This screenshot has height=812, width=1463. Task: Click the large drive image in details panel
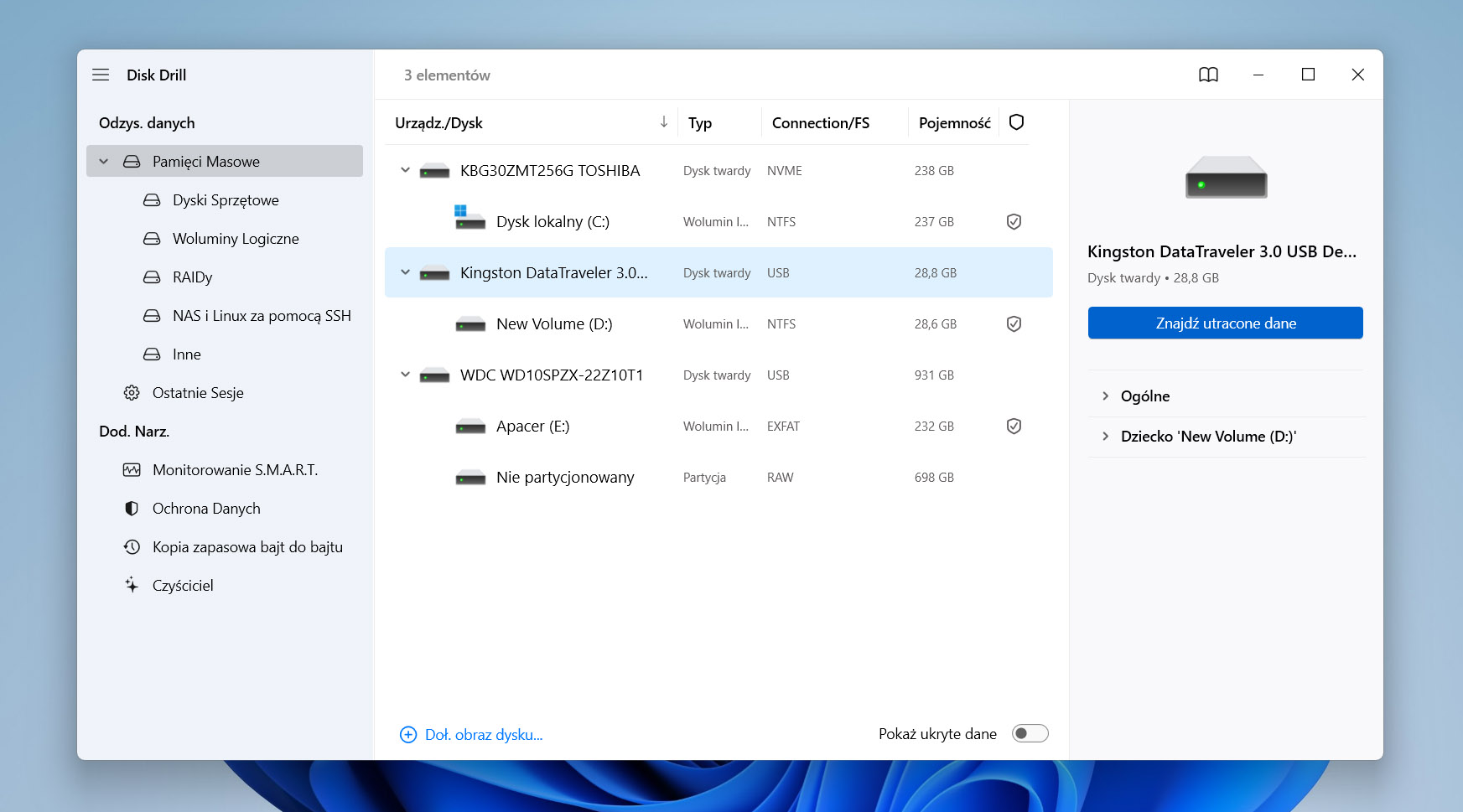1226,177
